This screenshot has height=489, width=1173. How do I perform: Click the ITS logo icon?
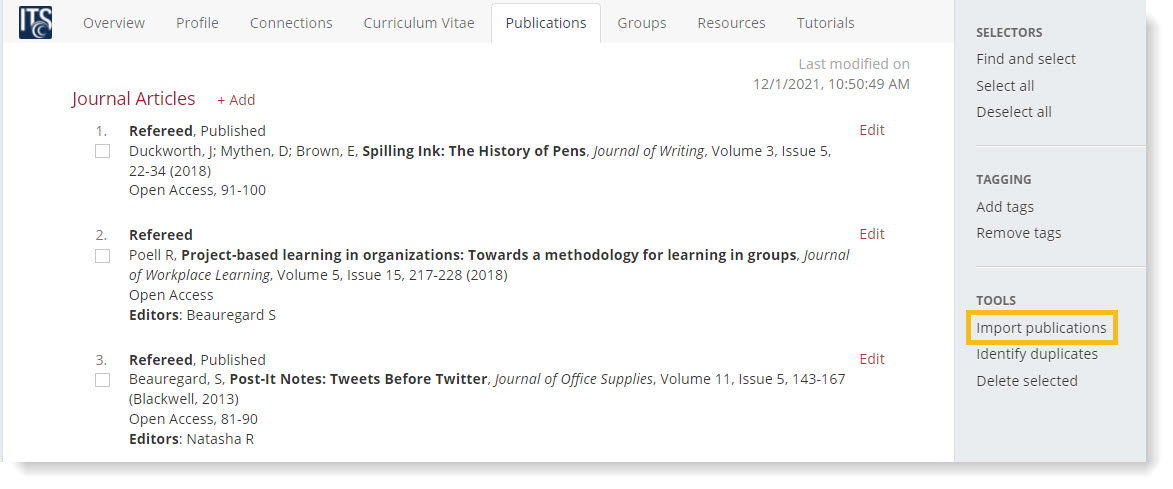(35, 22)
